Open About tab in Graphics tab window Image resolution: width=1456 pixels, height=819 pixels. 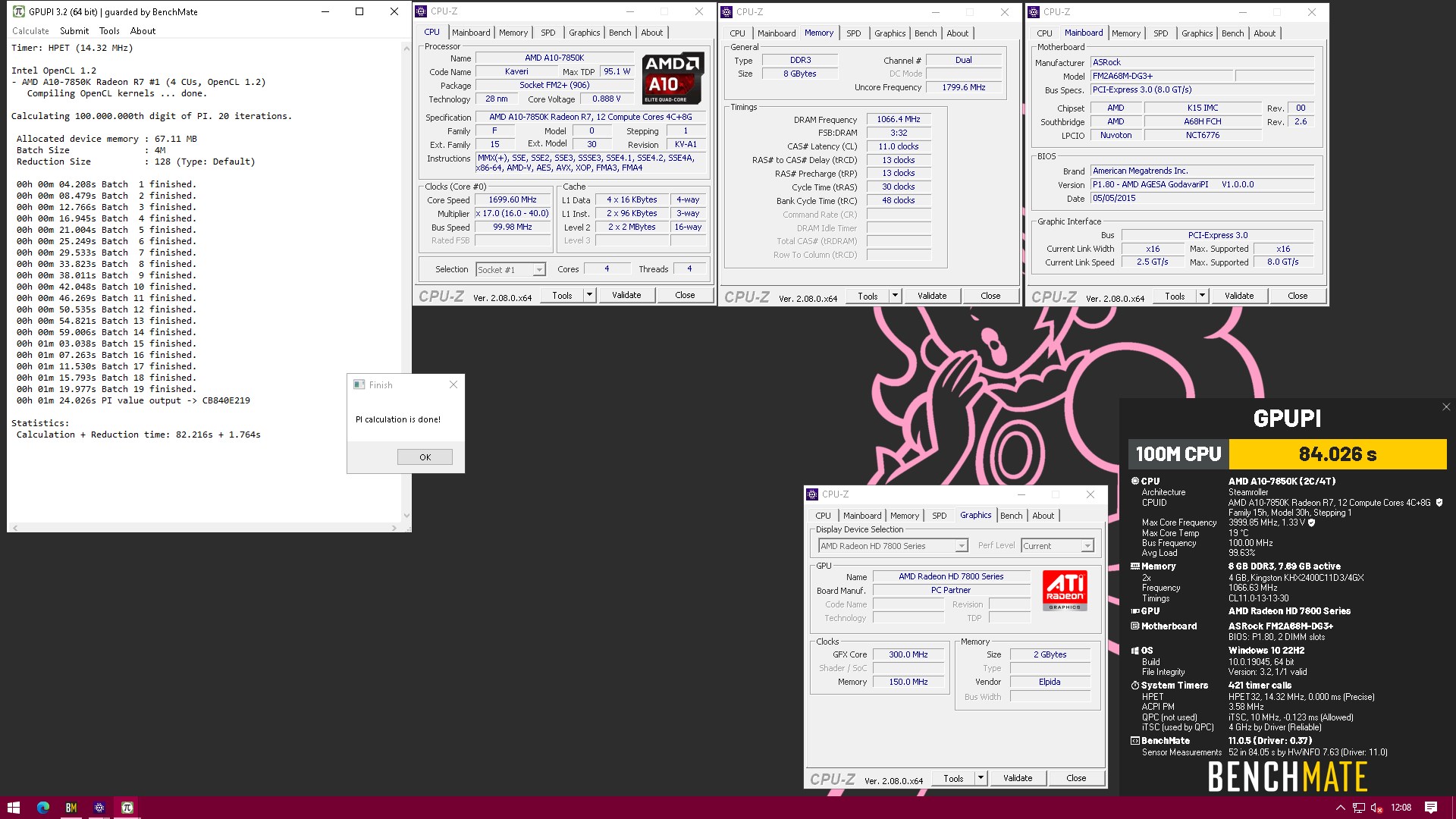[1043, 516]
